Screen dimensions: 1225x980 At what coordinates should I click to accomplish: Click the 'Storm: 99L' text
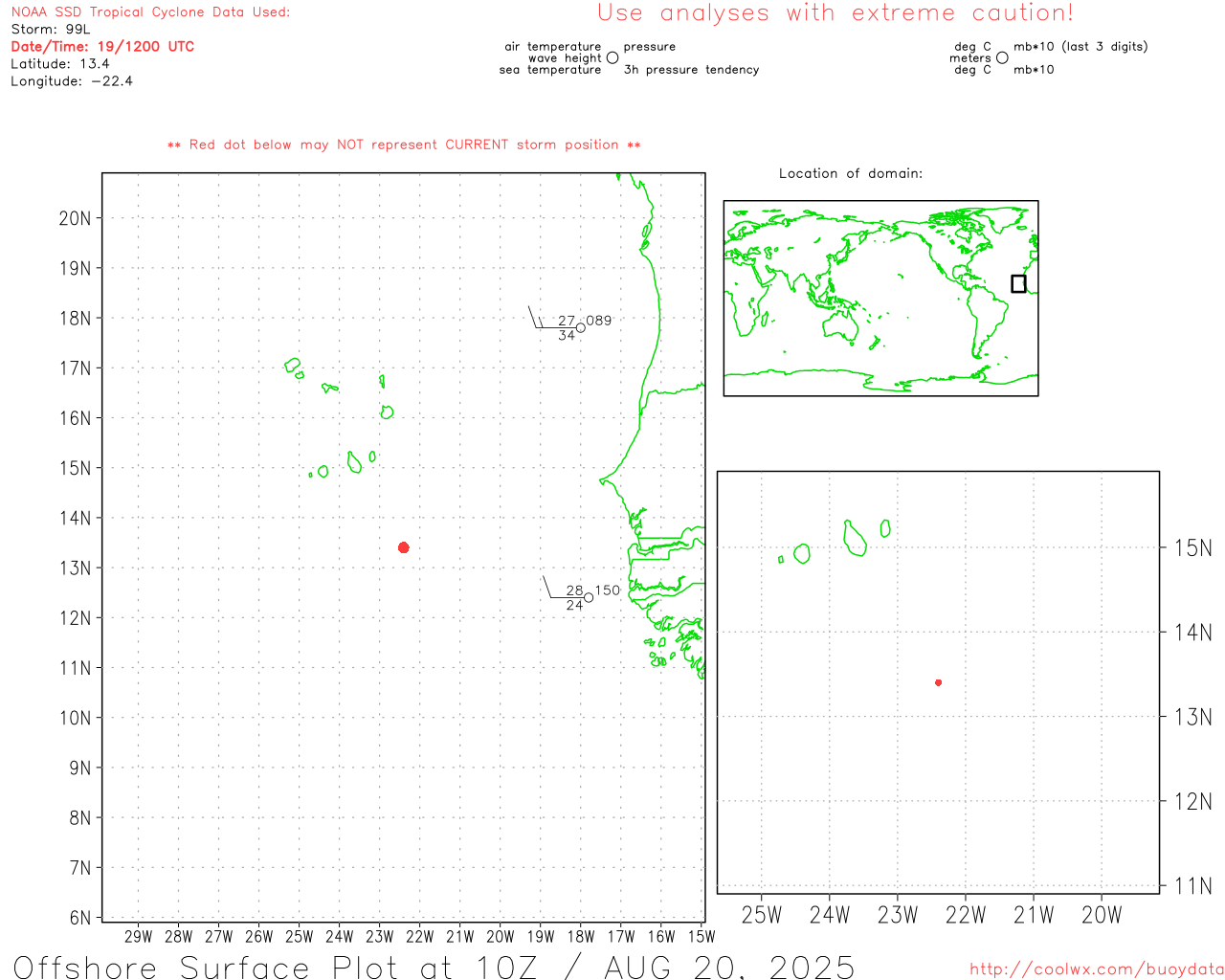pos(51,30)
